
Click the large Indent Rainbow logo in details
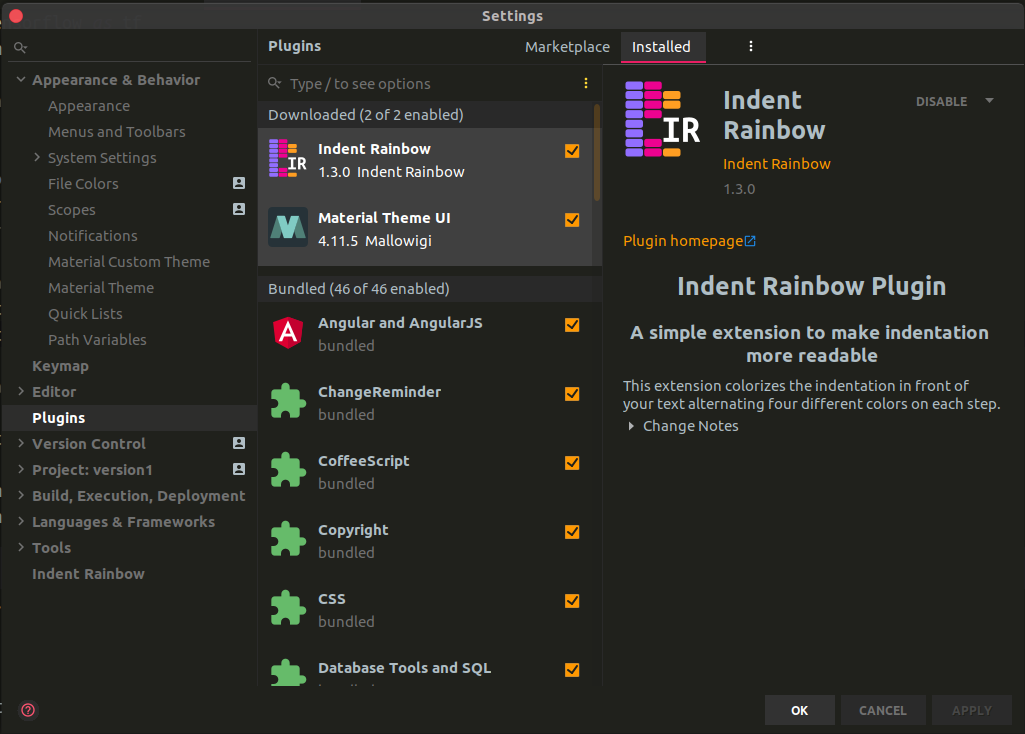coord(662,119)
